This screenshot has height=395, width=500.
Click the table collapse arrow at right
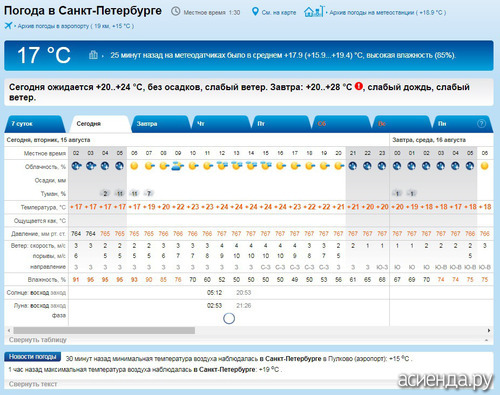487,340
